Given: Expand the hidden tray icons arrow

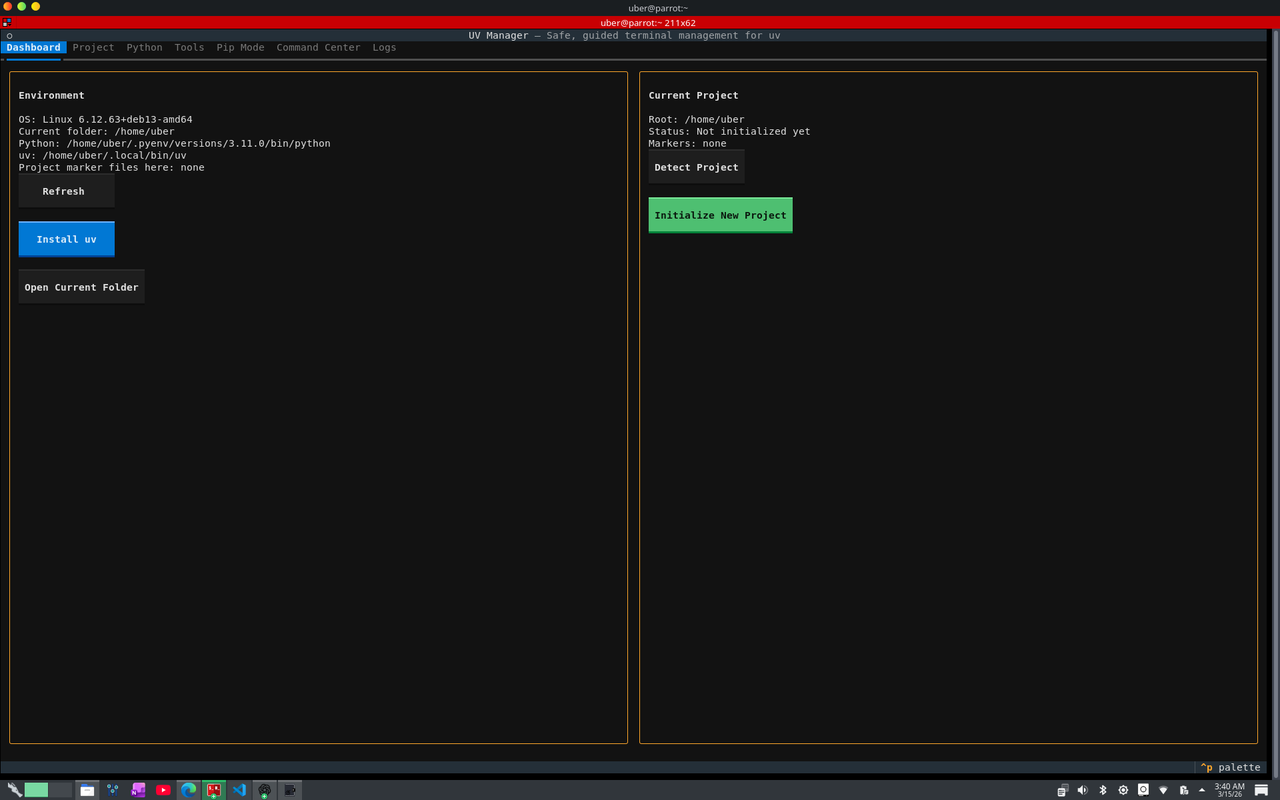Looking at the screenshot, I should click(1202, 790).
